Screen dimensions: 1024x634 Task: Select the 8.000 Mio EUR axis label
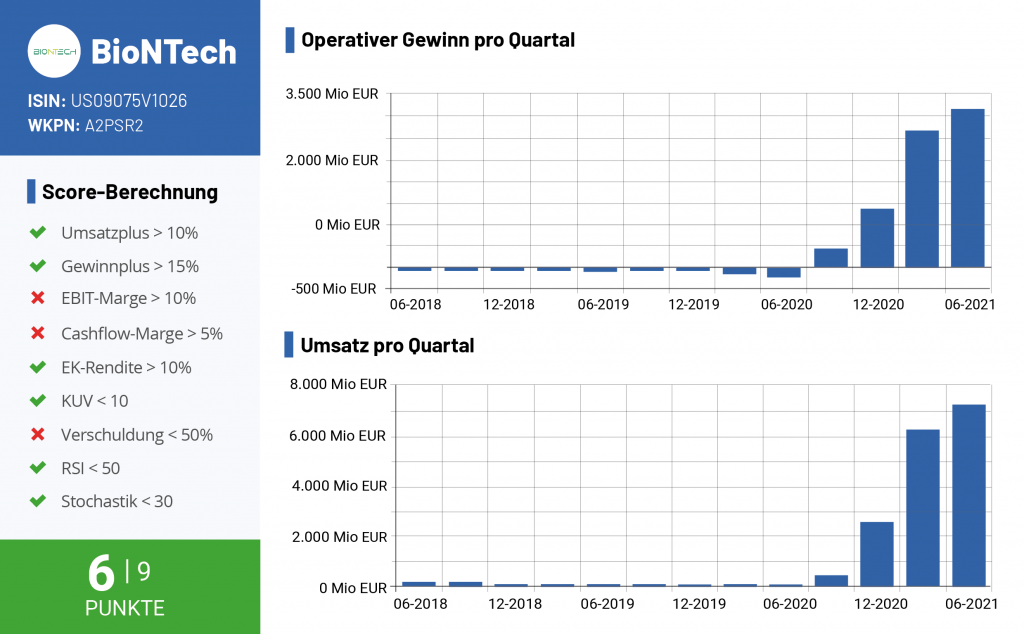click(x=338, y=384)
